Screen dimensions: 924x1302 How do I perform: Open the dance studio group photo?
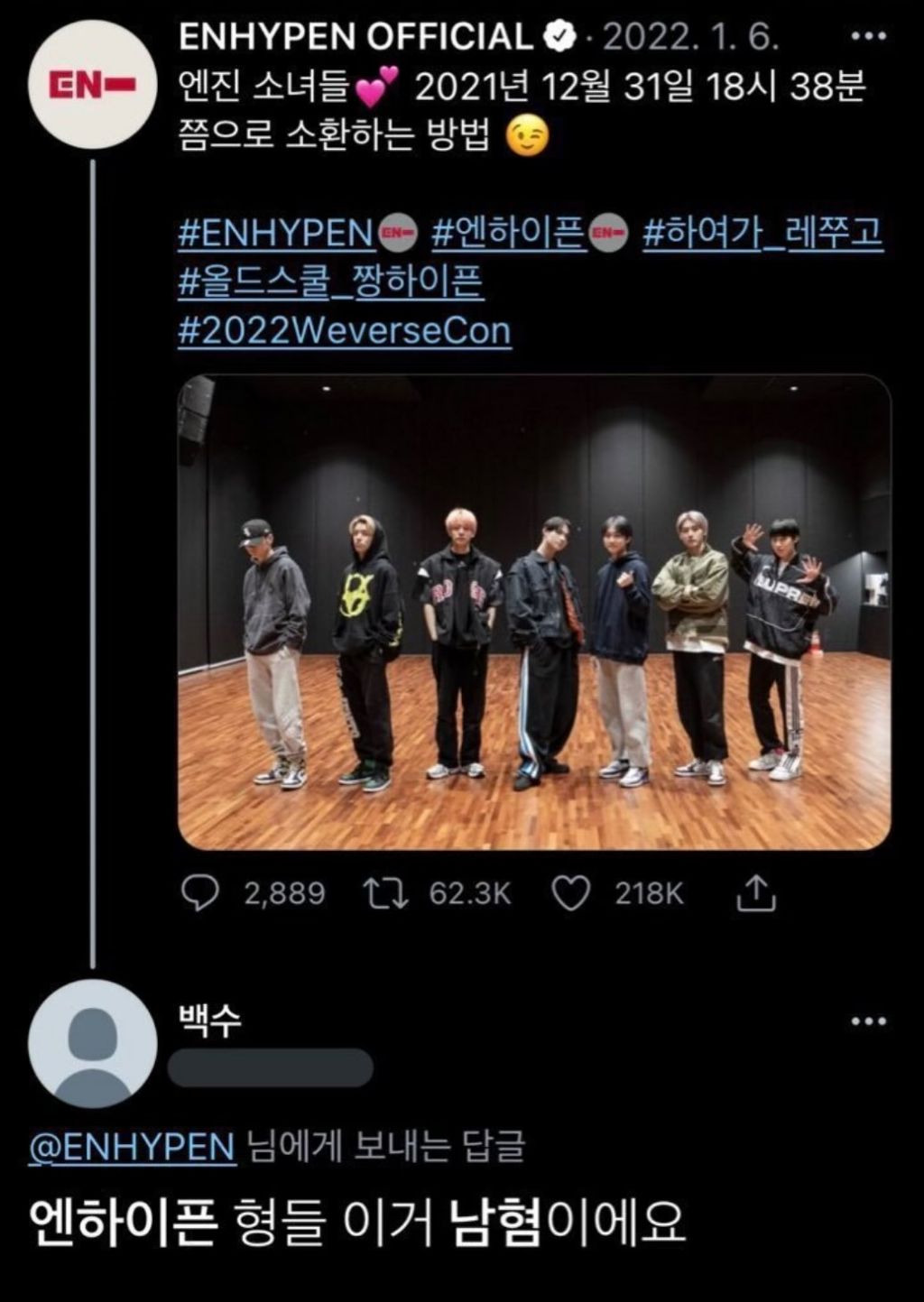point(534,612)
